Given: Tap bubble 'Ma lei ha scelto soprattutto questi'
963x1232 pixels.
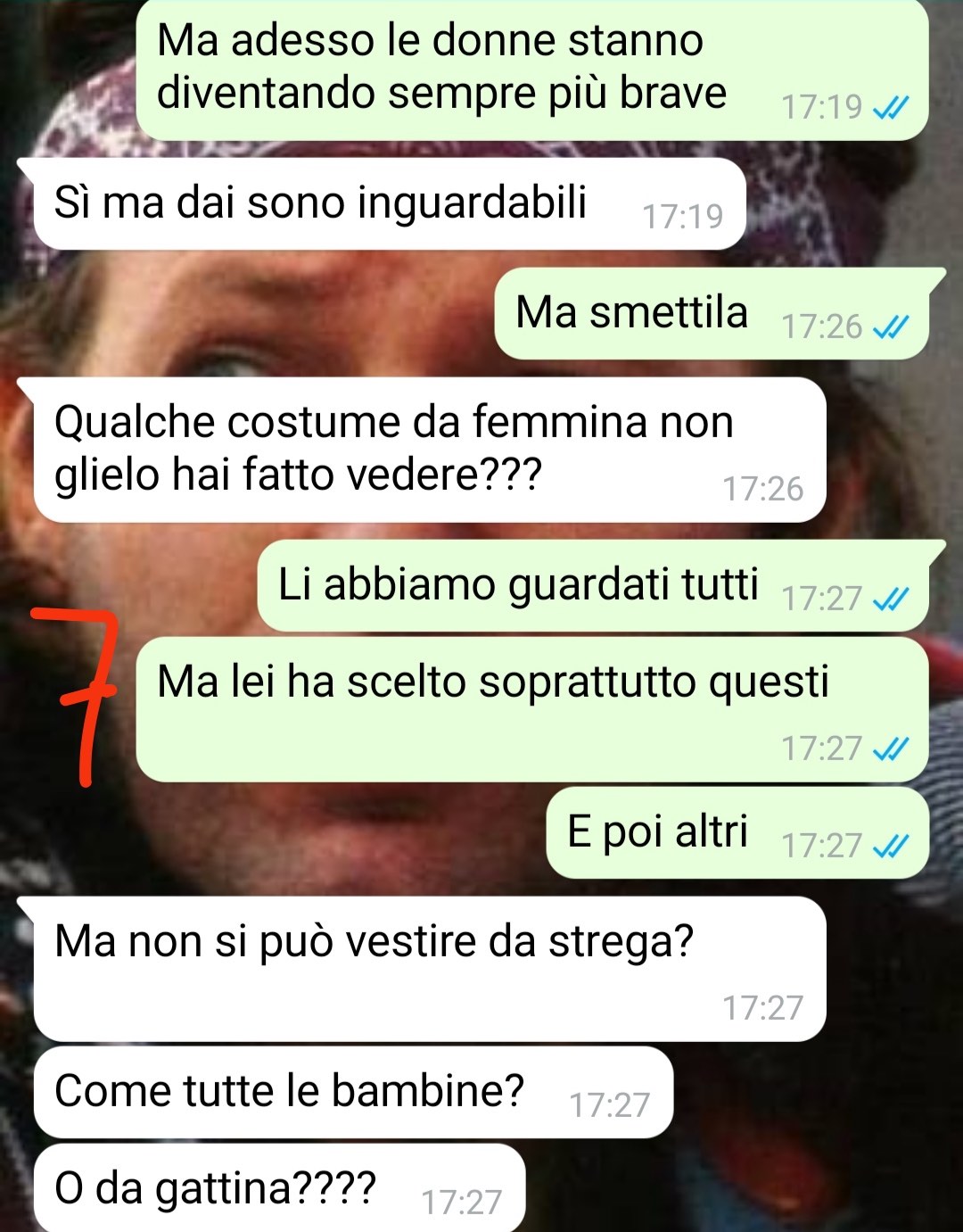Looking at the screenshot, I should coord(532,709).
